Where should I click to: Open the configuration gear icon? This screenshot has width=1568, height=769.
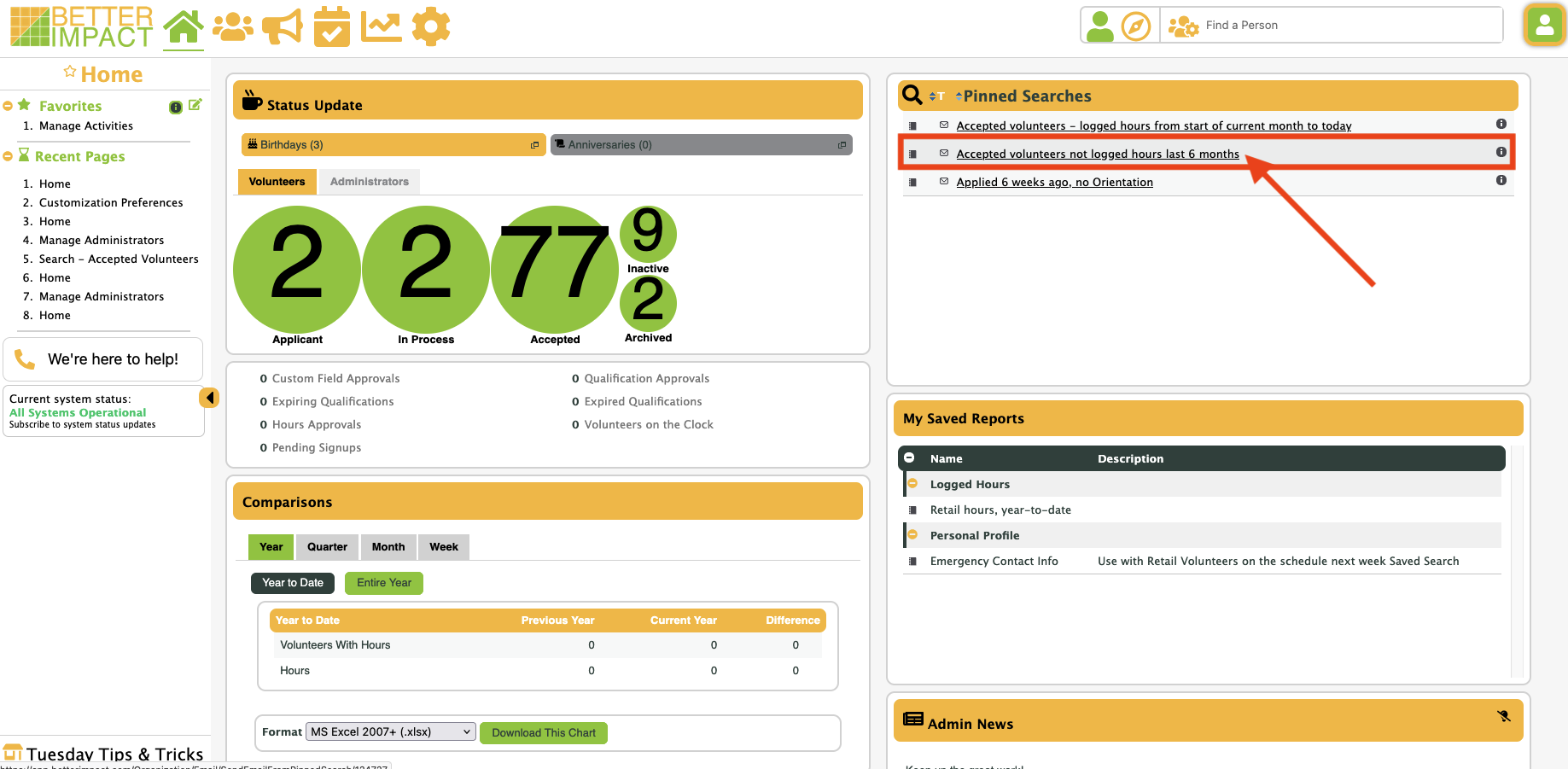(430, 27)
